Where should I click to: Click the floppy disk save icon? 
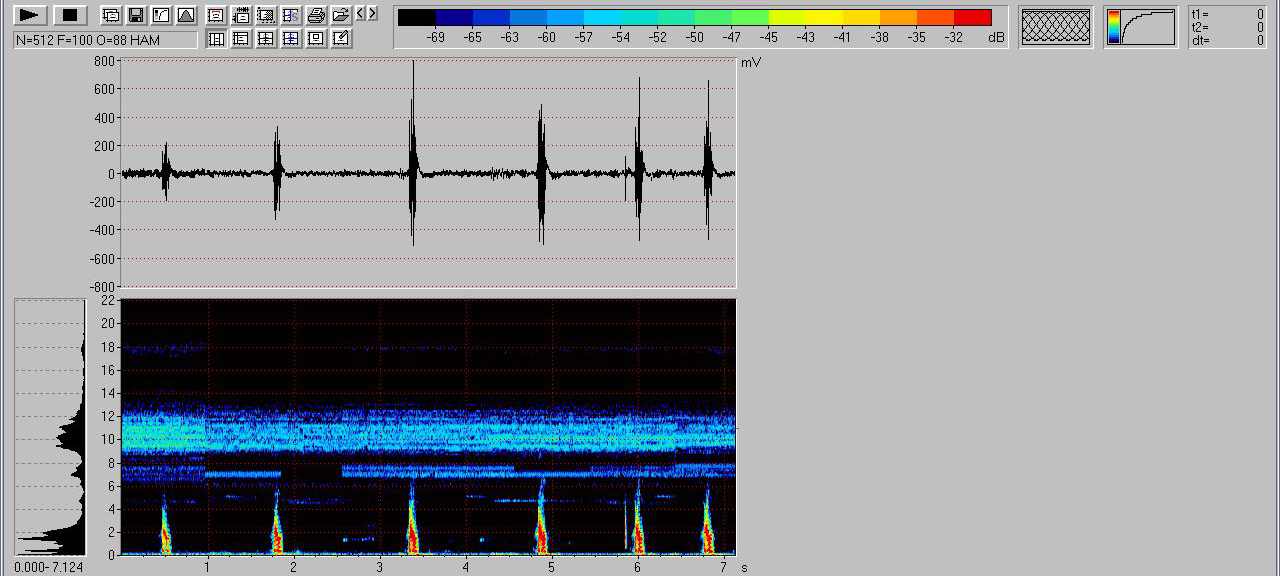tap(135, 15)
